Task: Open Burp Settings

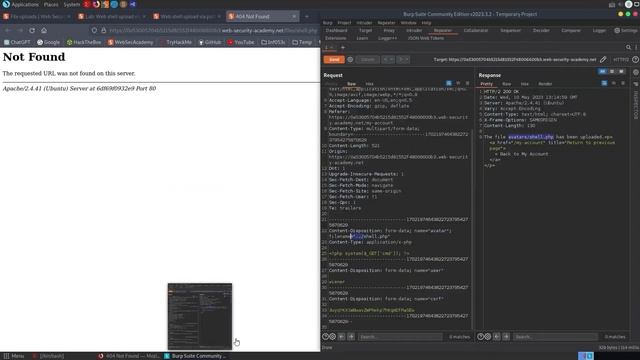Action: [626, 31]
